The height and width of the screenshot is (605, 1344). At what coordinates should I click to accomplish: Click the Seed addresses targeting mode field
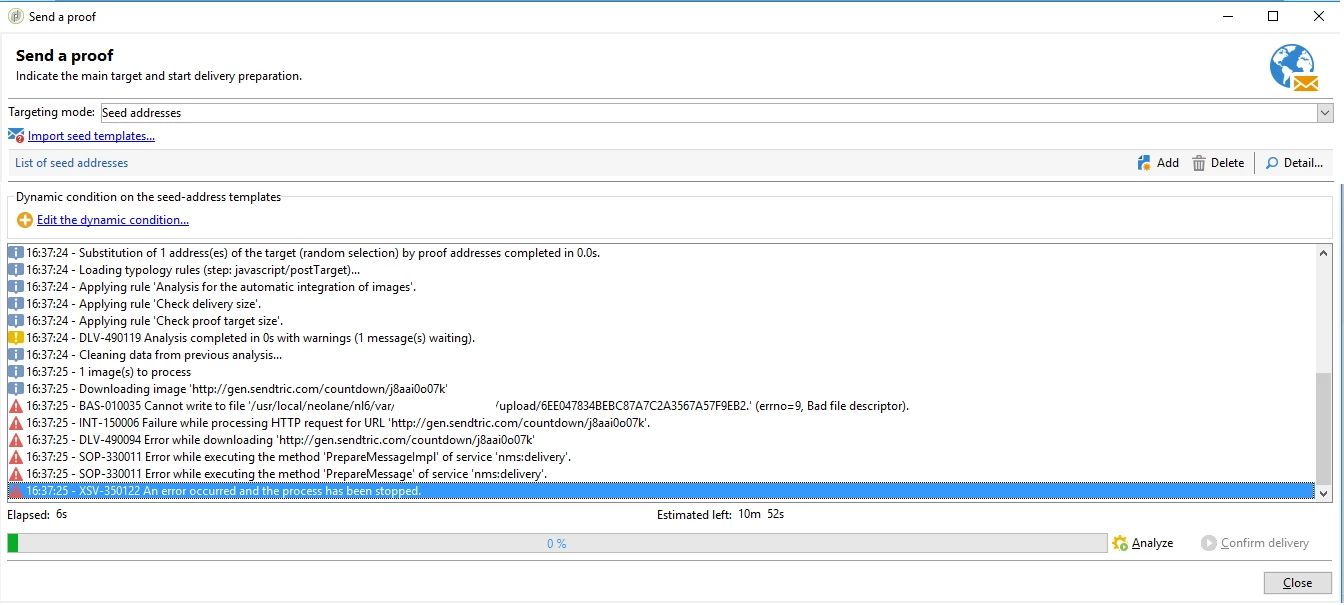coord(708,113)
